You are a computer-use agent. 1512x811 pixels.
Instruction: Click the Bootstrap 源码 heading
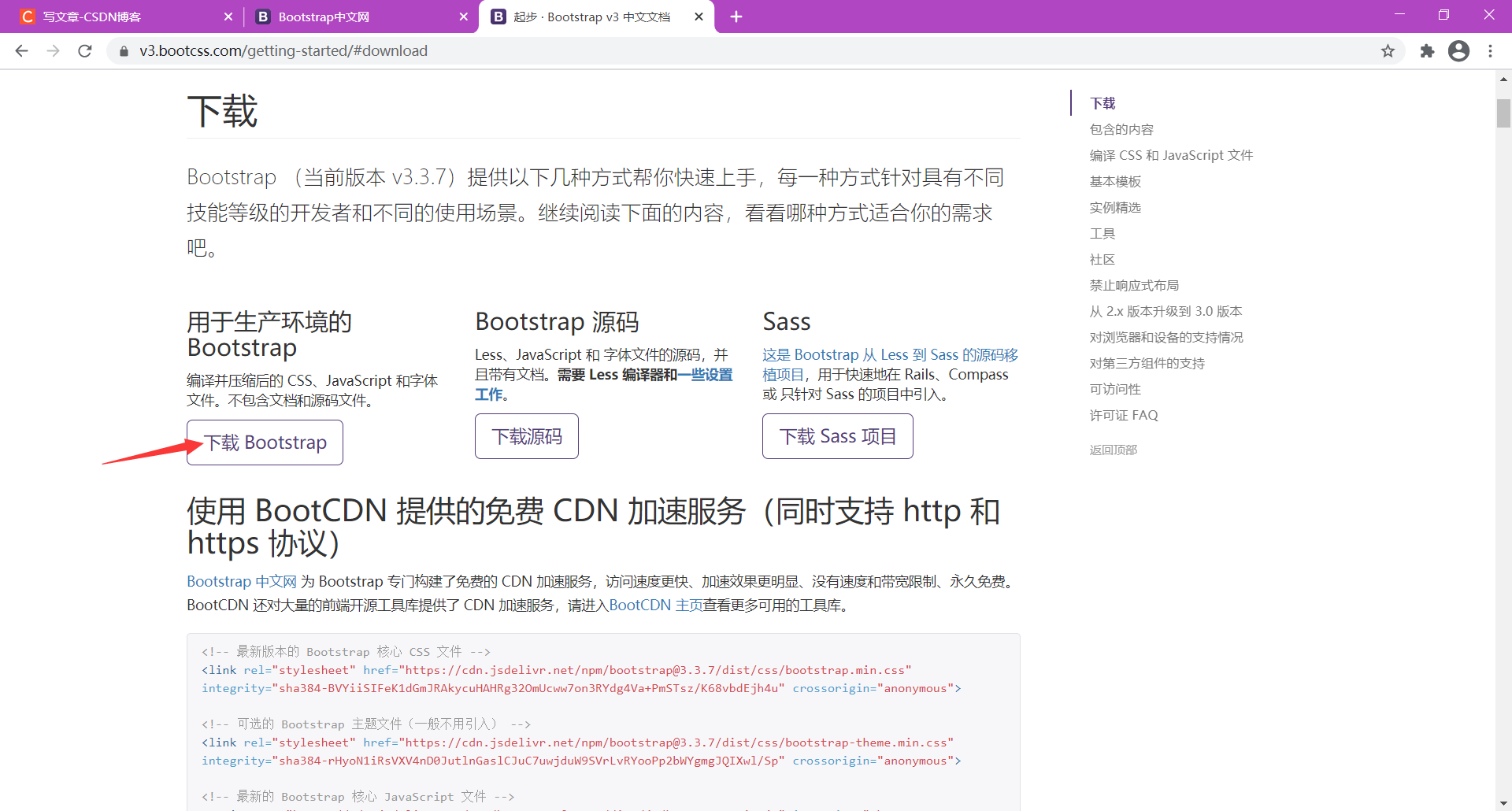pyautogui.click(x=557, y=321)
